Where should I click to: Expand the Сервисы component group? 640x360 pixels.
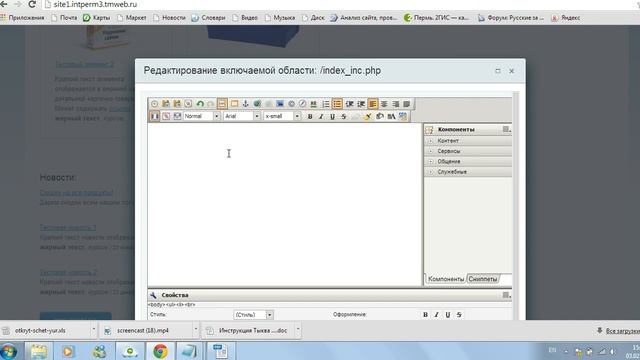pyautogui.click(x=430, y=151)
